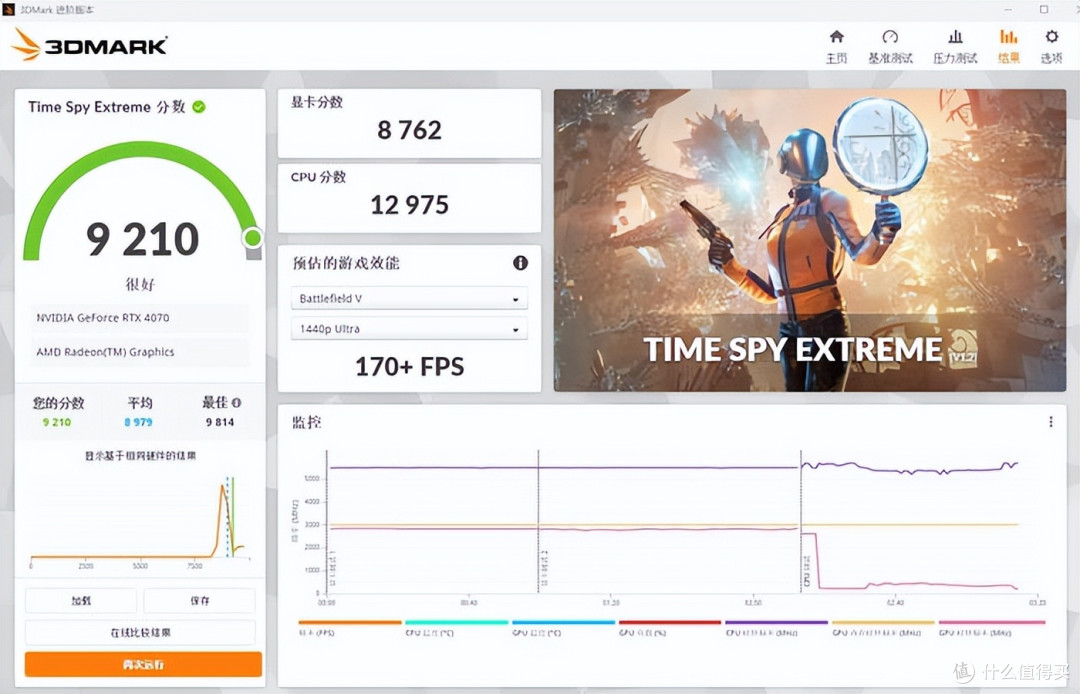Open the 选项 options gear
Viewport: 1080px width, 694px height.
click(x=1051, y=46)
